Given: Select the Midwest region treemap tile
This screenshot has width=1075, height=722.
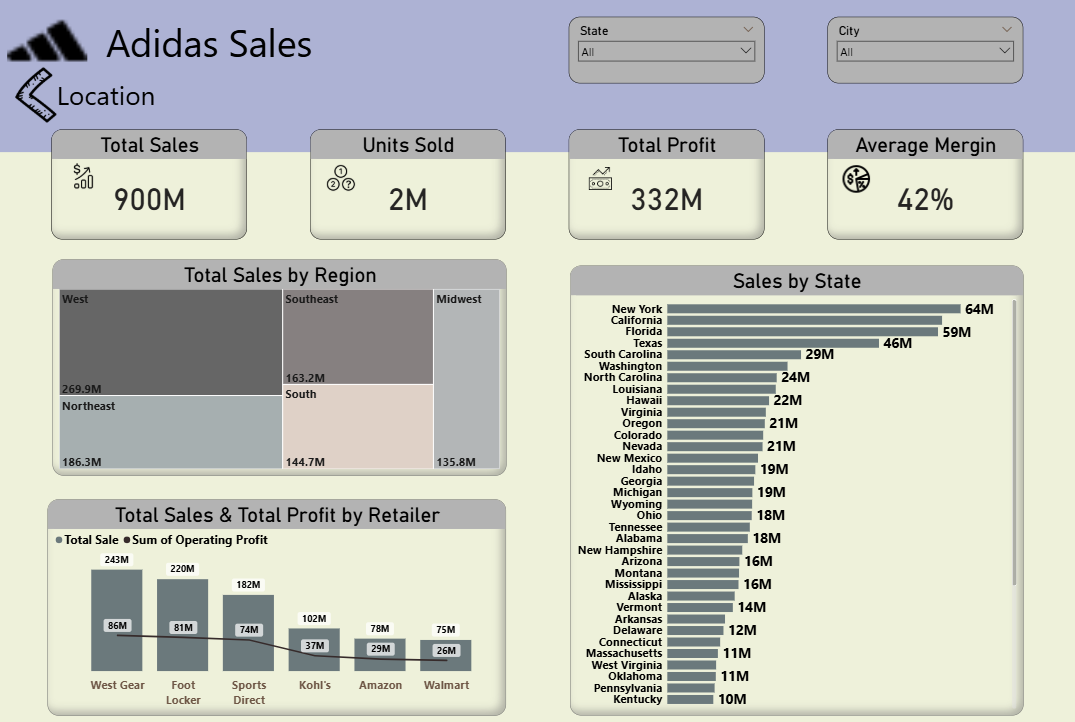Looking at the screenshot, I should click(466, 379).
